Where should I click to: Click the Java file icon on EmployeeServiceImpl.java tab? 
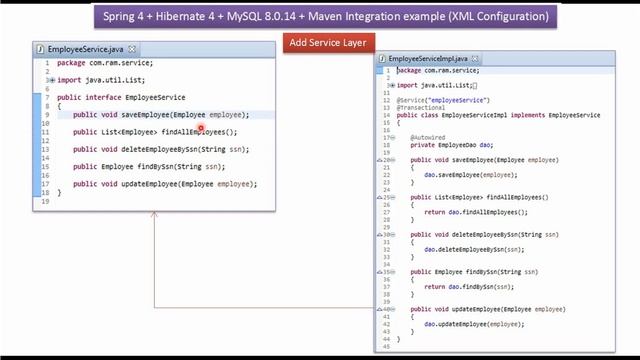[x=382, y=59]
